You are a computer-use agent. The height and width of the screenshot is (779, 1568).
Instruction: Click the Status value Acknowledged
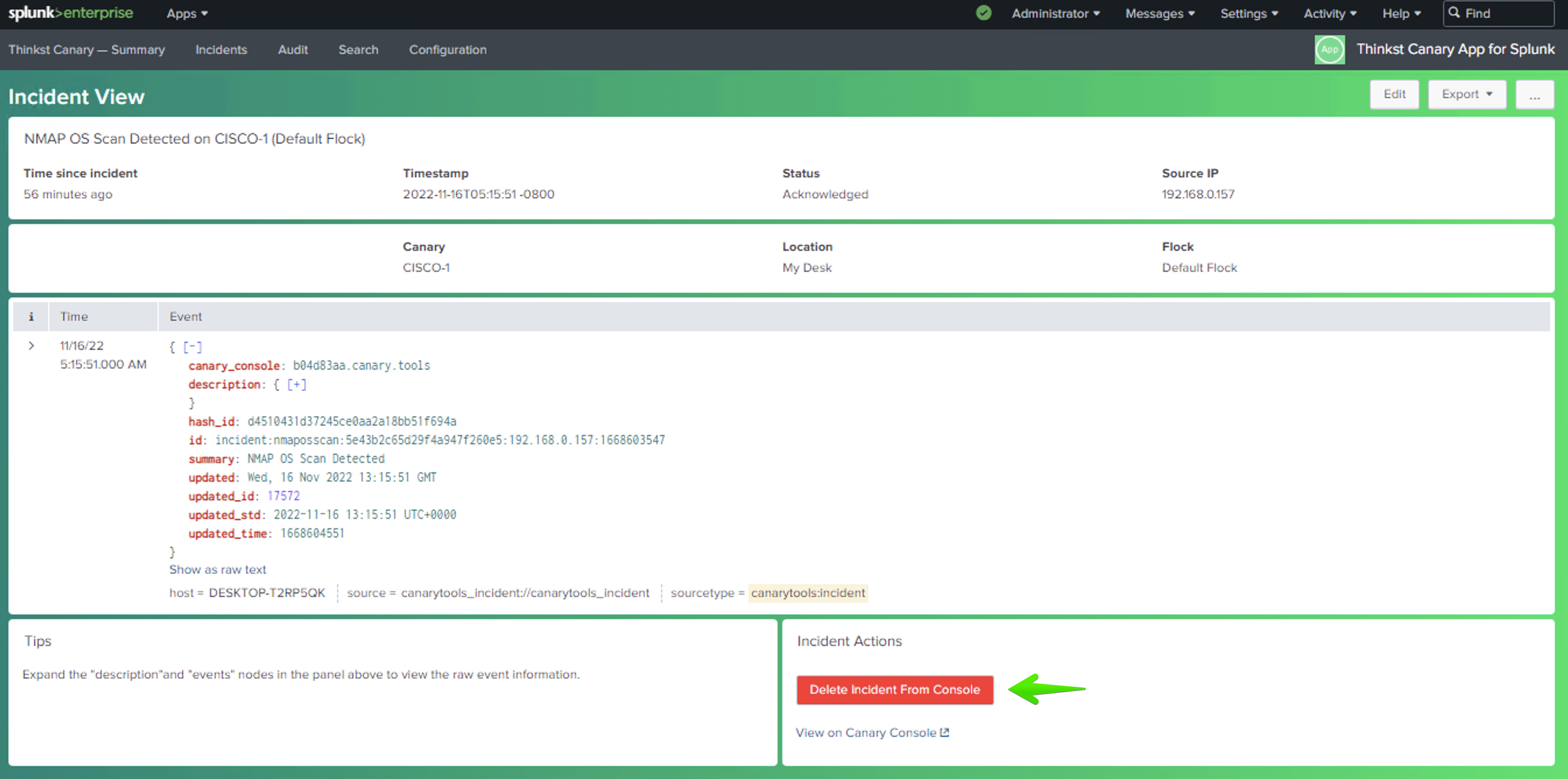pos(825,194)
